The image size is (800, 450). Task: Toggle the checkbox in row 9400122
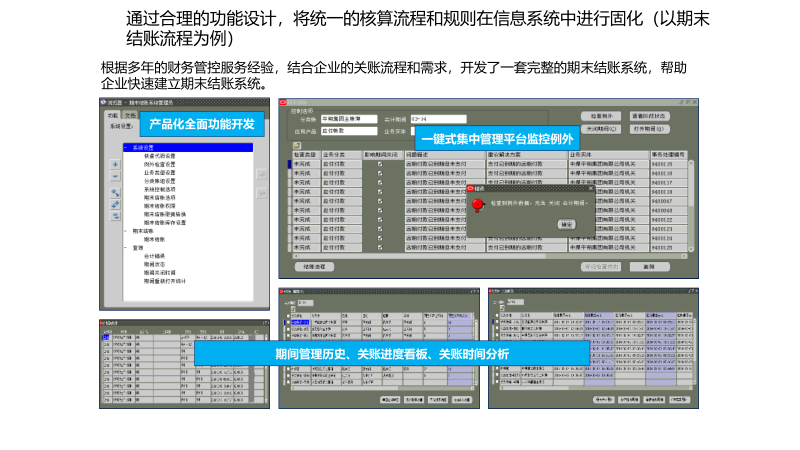(380, 220)
